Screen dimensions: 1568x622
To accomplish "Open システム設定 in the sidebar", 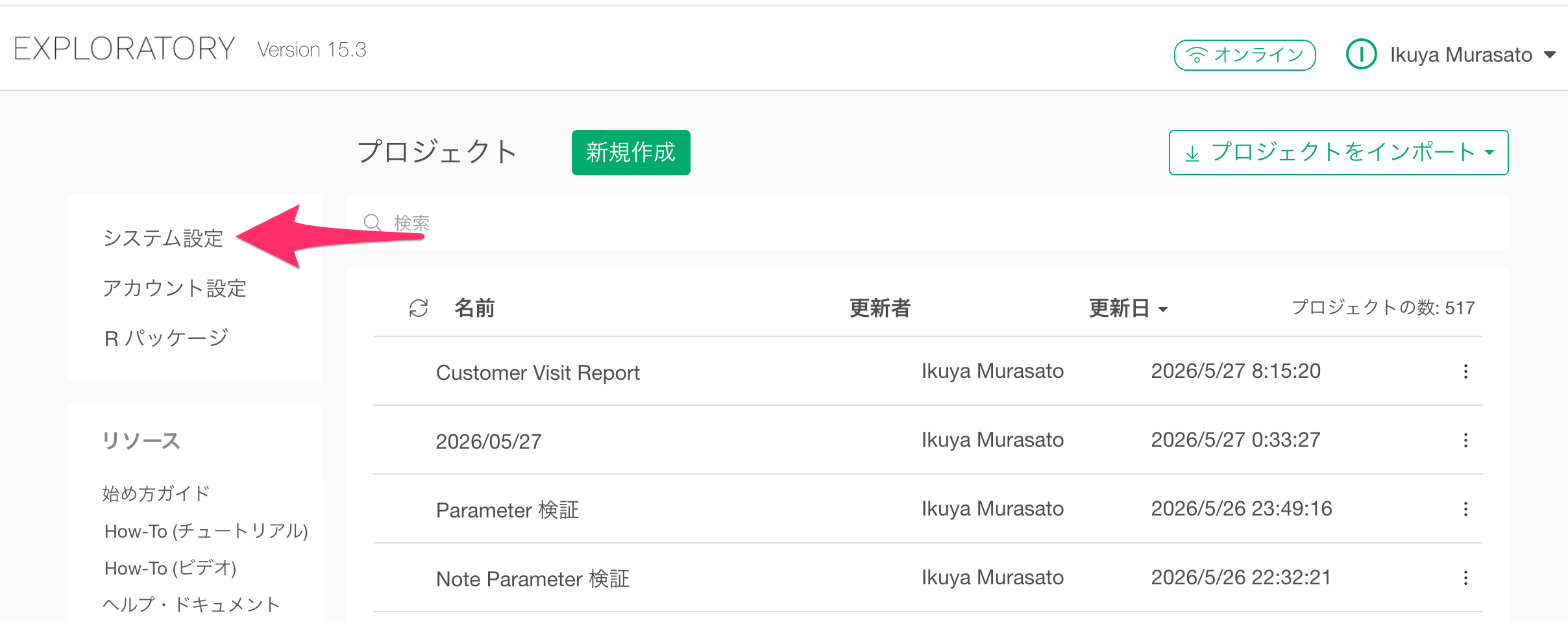I will tap(163, 238).
